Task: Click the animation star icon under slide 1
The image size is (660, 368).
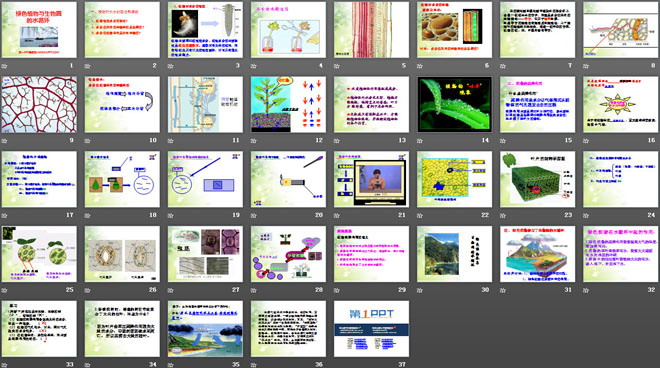Action: coord(5,66)
